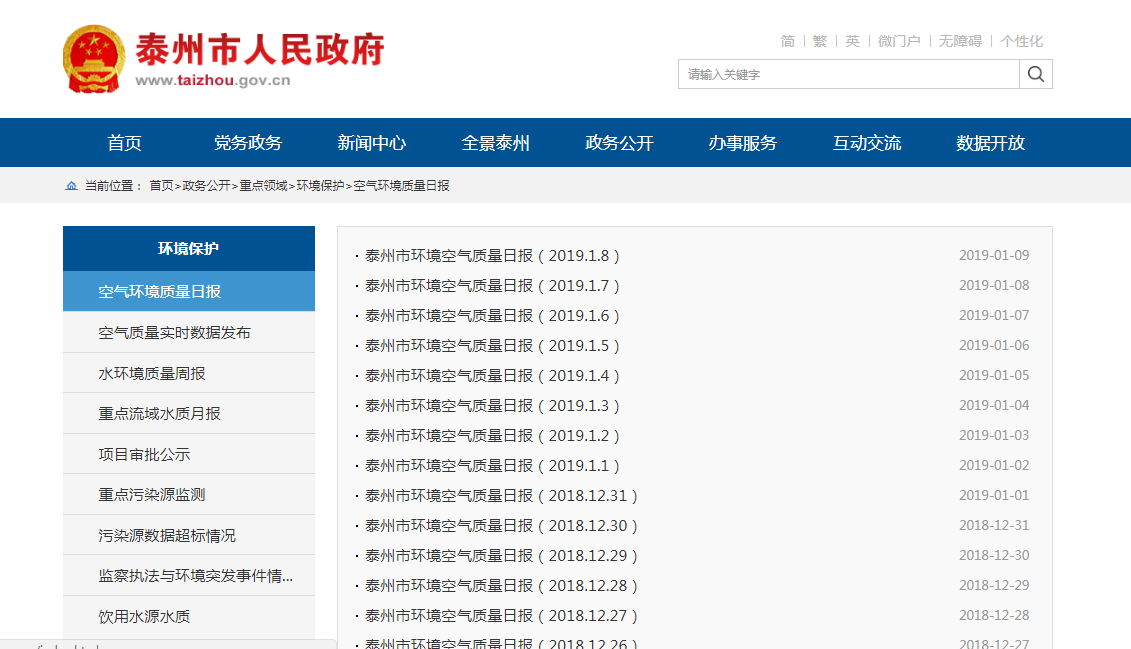This screenshot has width=1131, height=649.
Task: Click the Taizhou government emblem logo
Action: click(95, 59)
